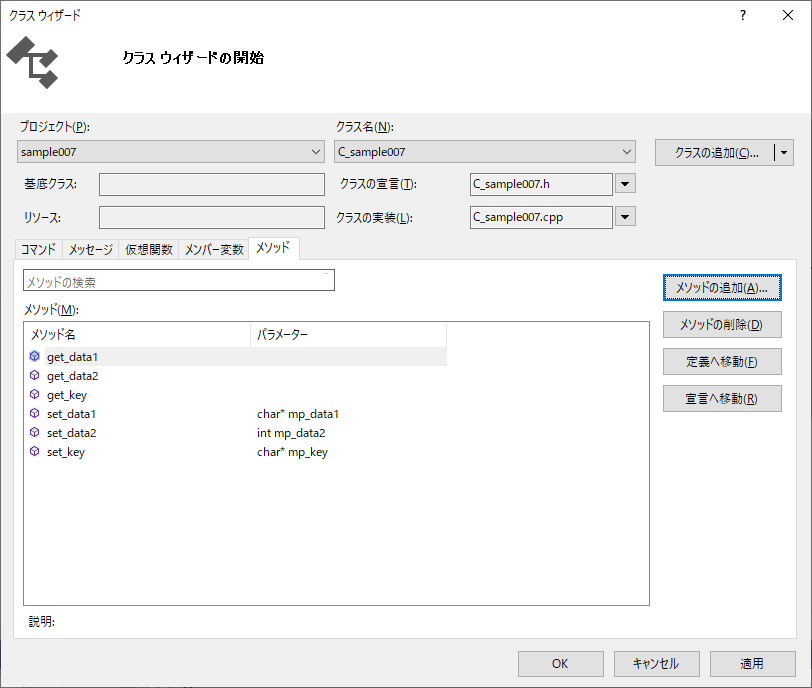The width and height of the screenshot is (812, 688).
Task: Click the method icon next to set_data1
Action: (35, 414)
